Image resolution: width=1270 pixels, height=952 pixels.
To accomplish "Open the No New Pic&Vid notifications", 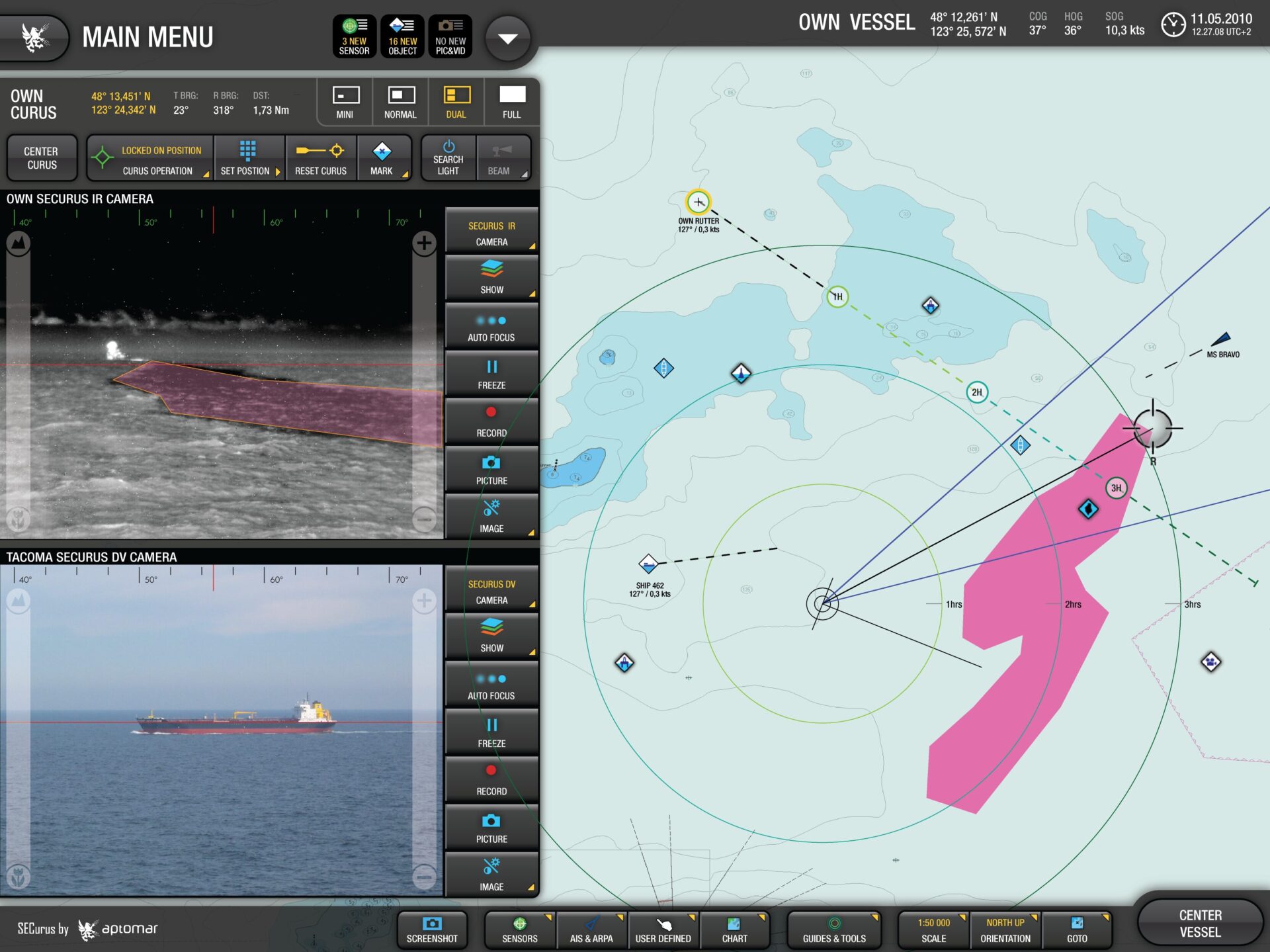I will tap(450, 36).
